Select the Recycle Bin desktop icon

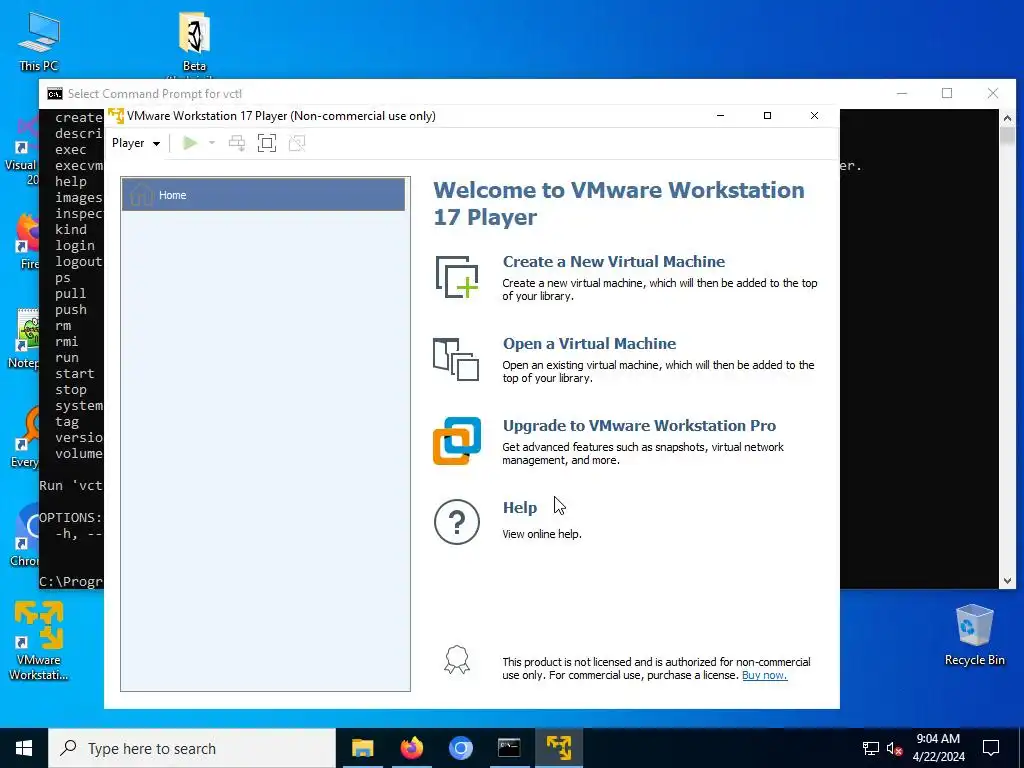coord(974,635)
